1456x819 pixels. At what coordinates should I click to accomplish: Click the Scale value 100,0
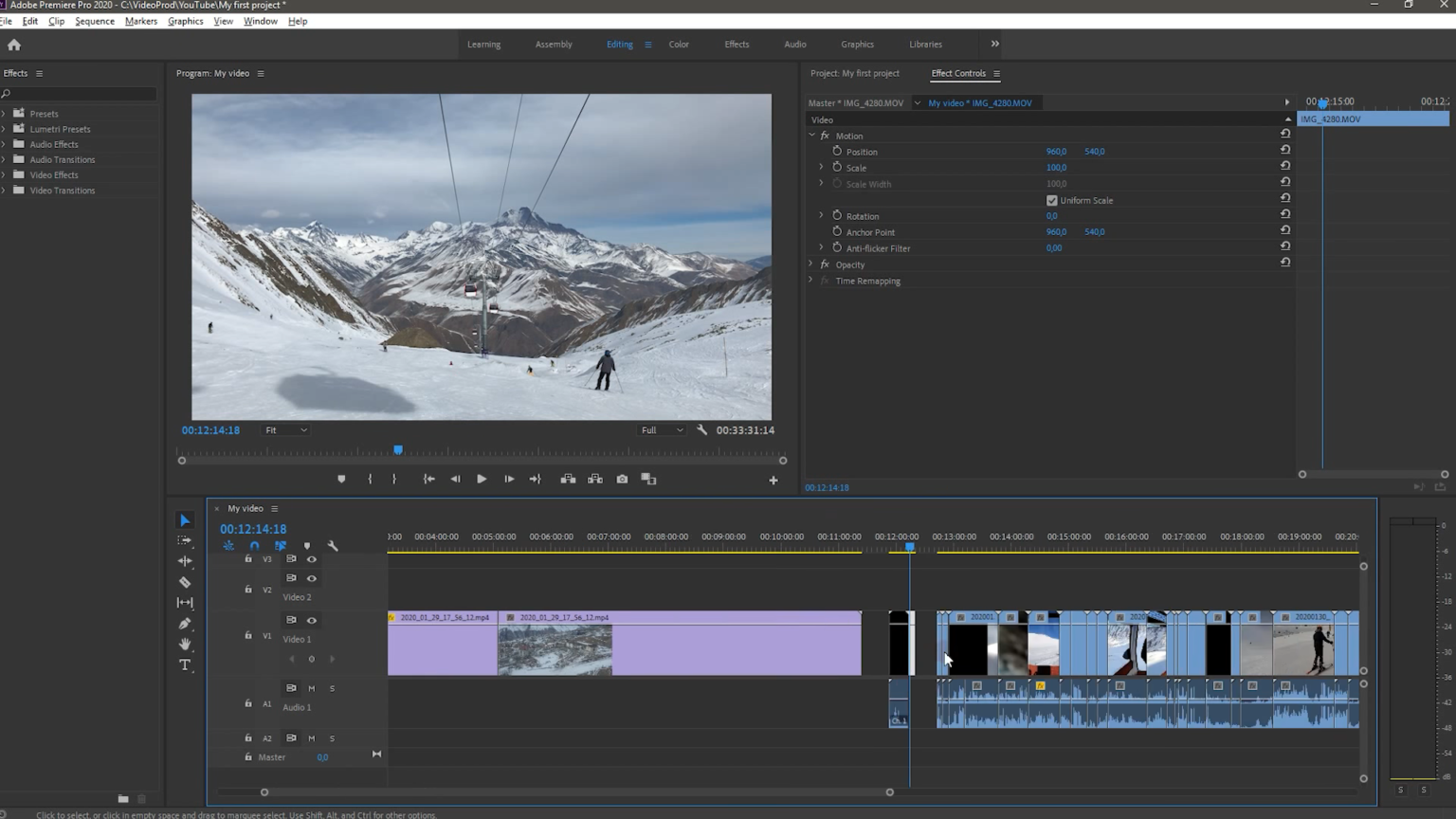(x=1056, y=168)
